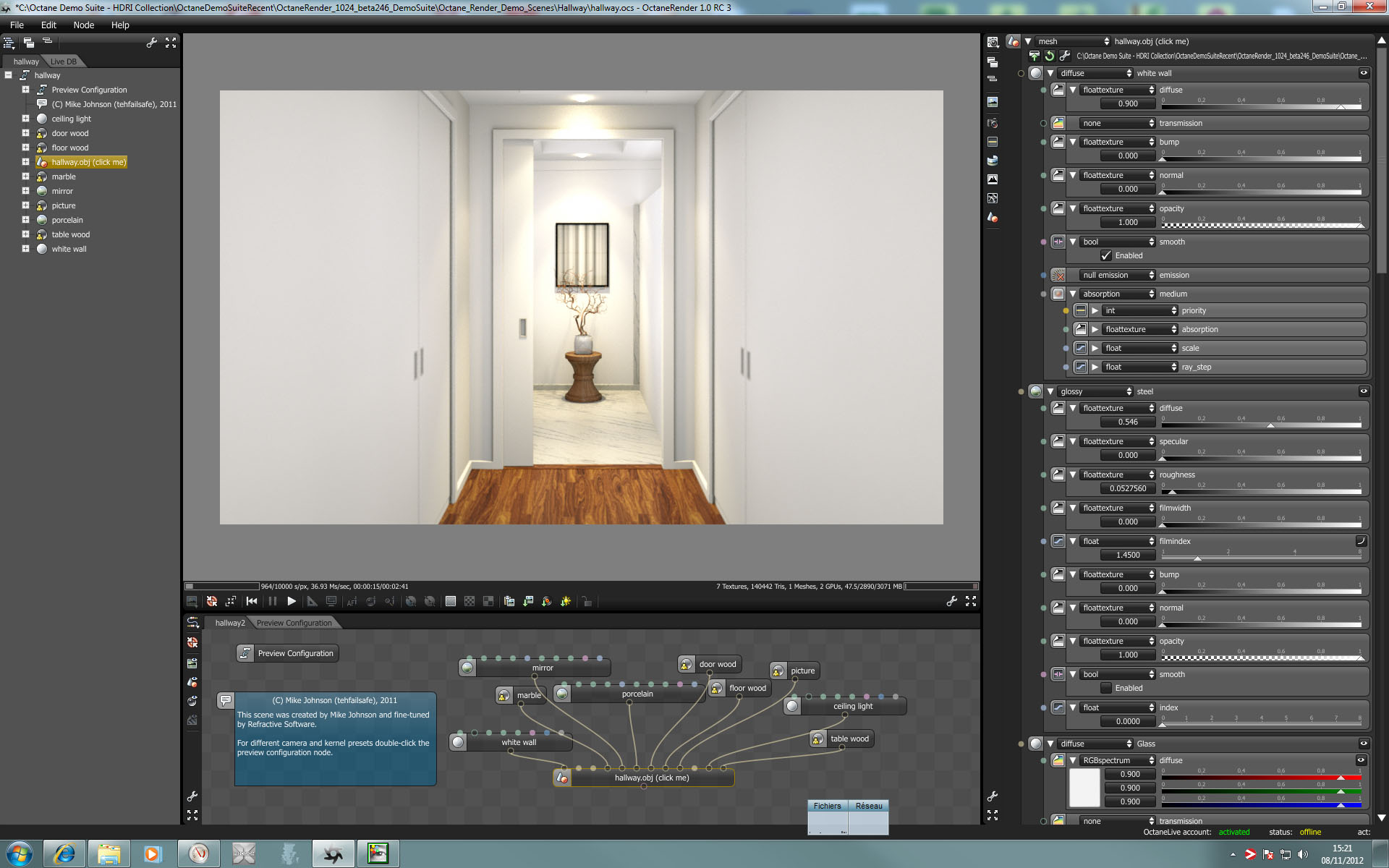Open the Node menu
1389x868 pixels.
83,25
